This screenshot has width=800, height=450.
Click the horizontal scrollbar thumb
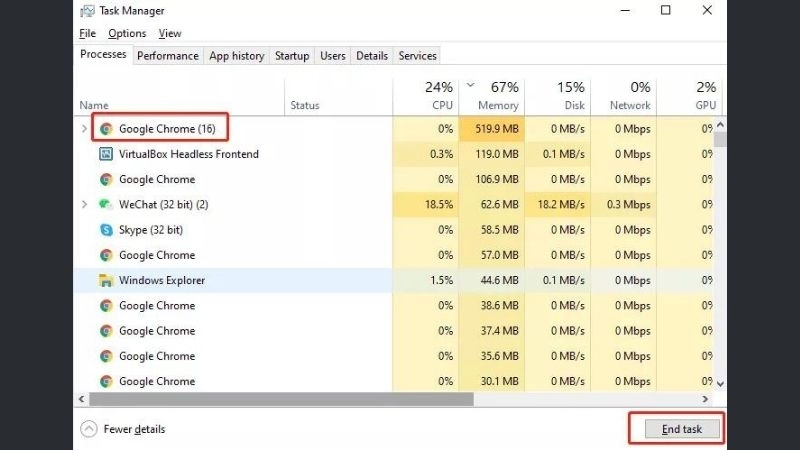[x=281, y=399]
